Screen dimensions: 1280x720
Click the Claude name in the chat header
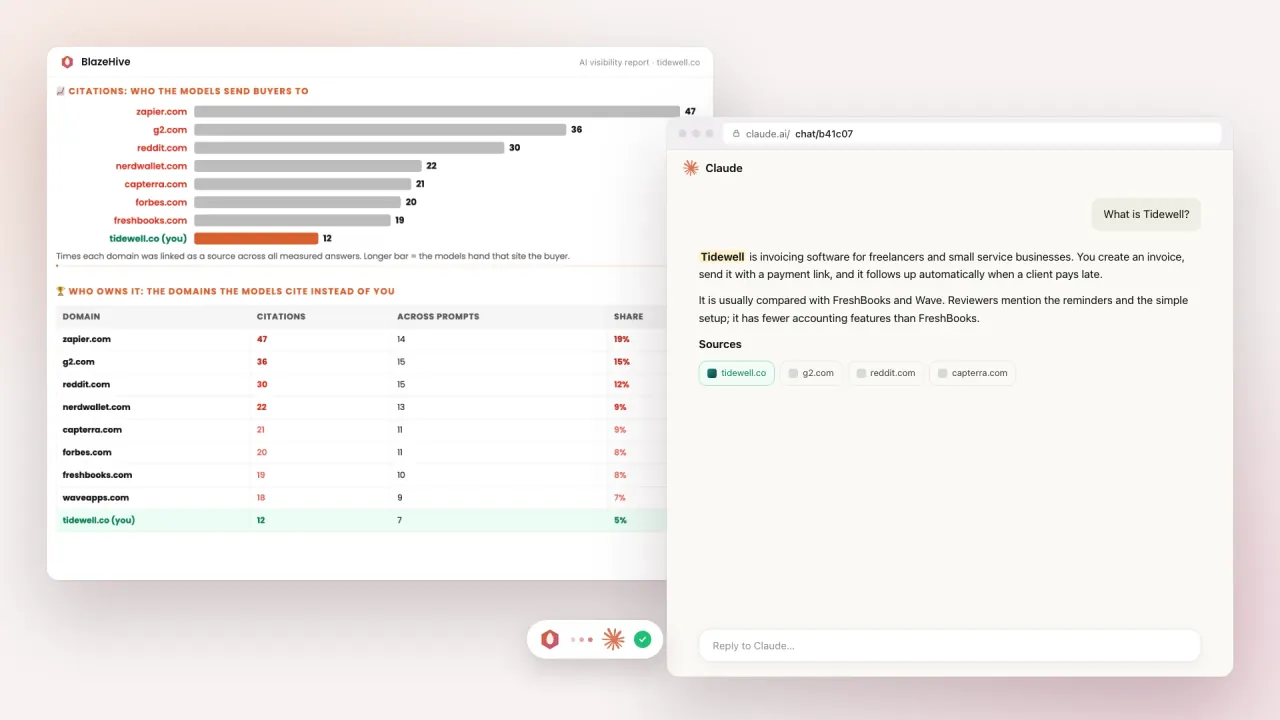(724, 168)
